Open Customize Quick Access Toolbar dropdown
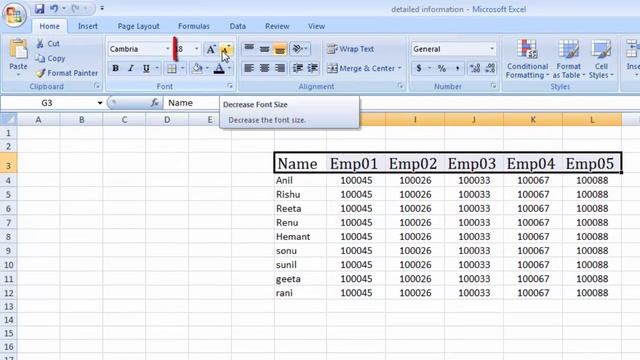The height and width of the screenshot is (360, 640). pyautogui.click(x=102, y=9)
